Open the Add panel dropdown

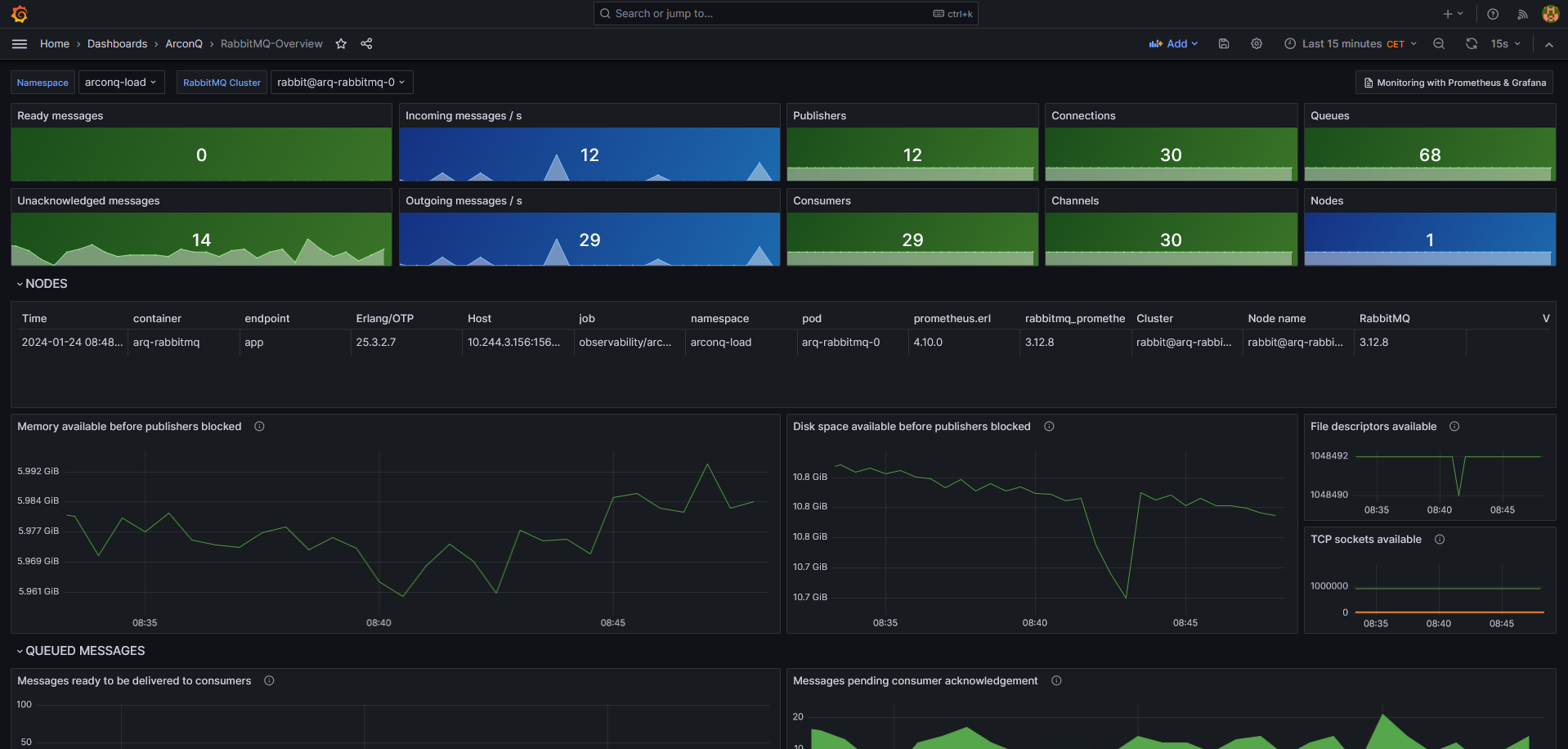click(1173, 44)
